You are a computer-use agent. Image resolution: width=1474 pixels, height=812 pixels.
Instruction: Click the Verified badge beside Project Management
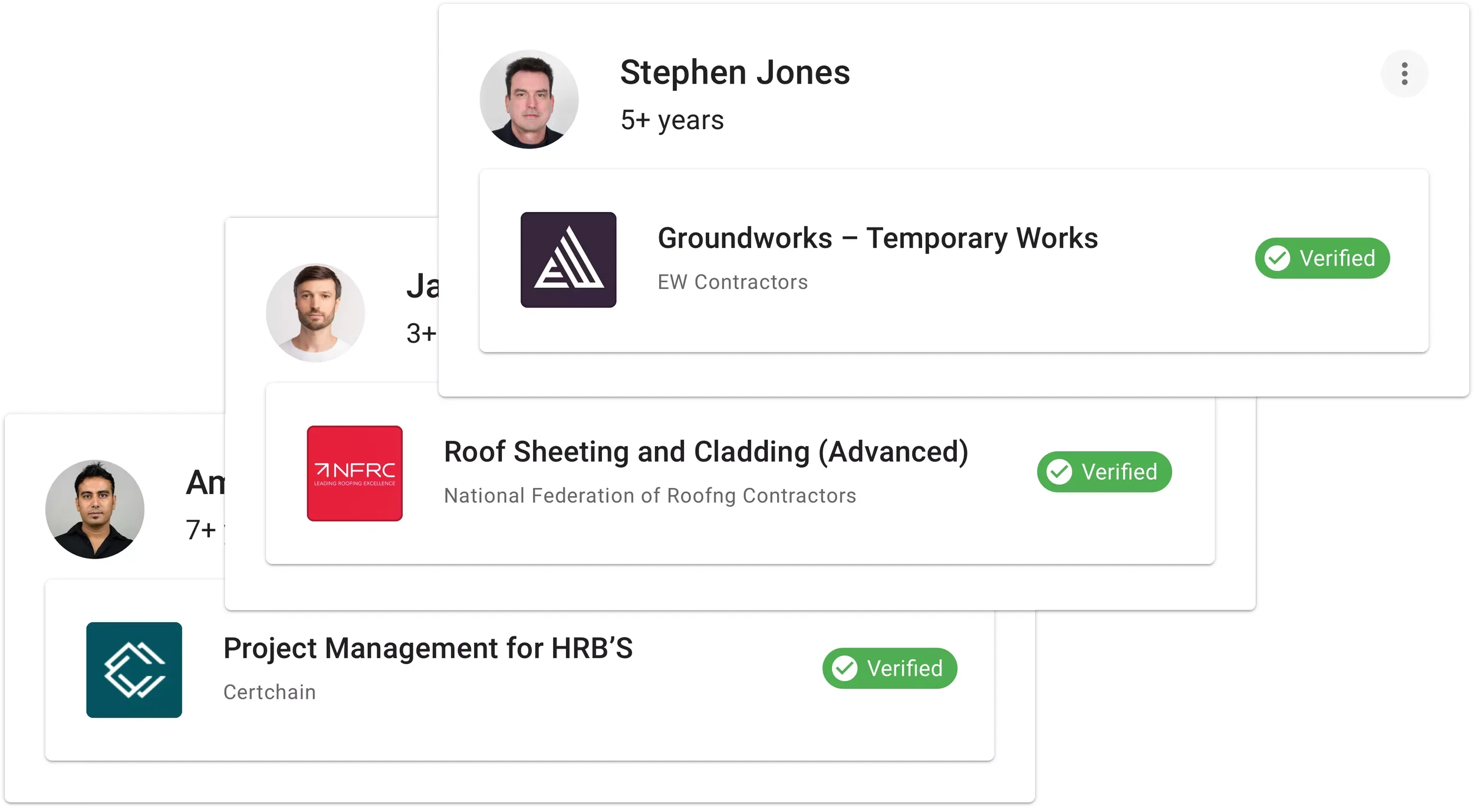(x=890, y=668)
